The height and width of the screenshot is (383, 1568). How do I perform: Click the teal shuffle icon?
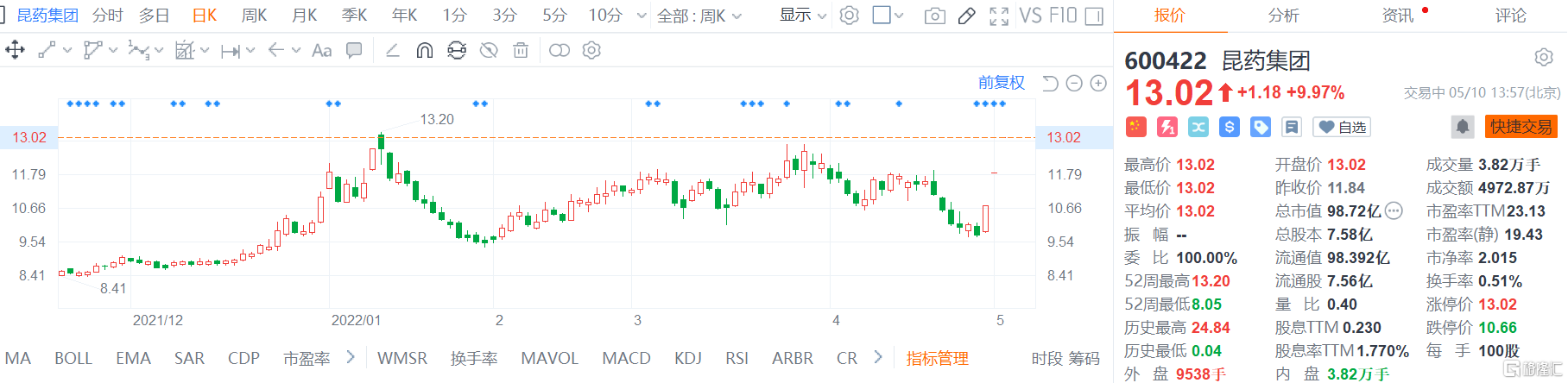pyautogui.click(x=1198, y=127)
